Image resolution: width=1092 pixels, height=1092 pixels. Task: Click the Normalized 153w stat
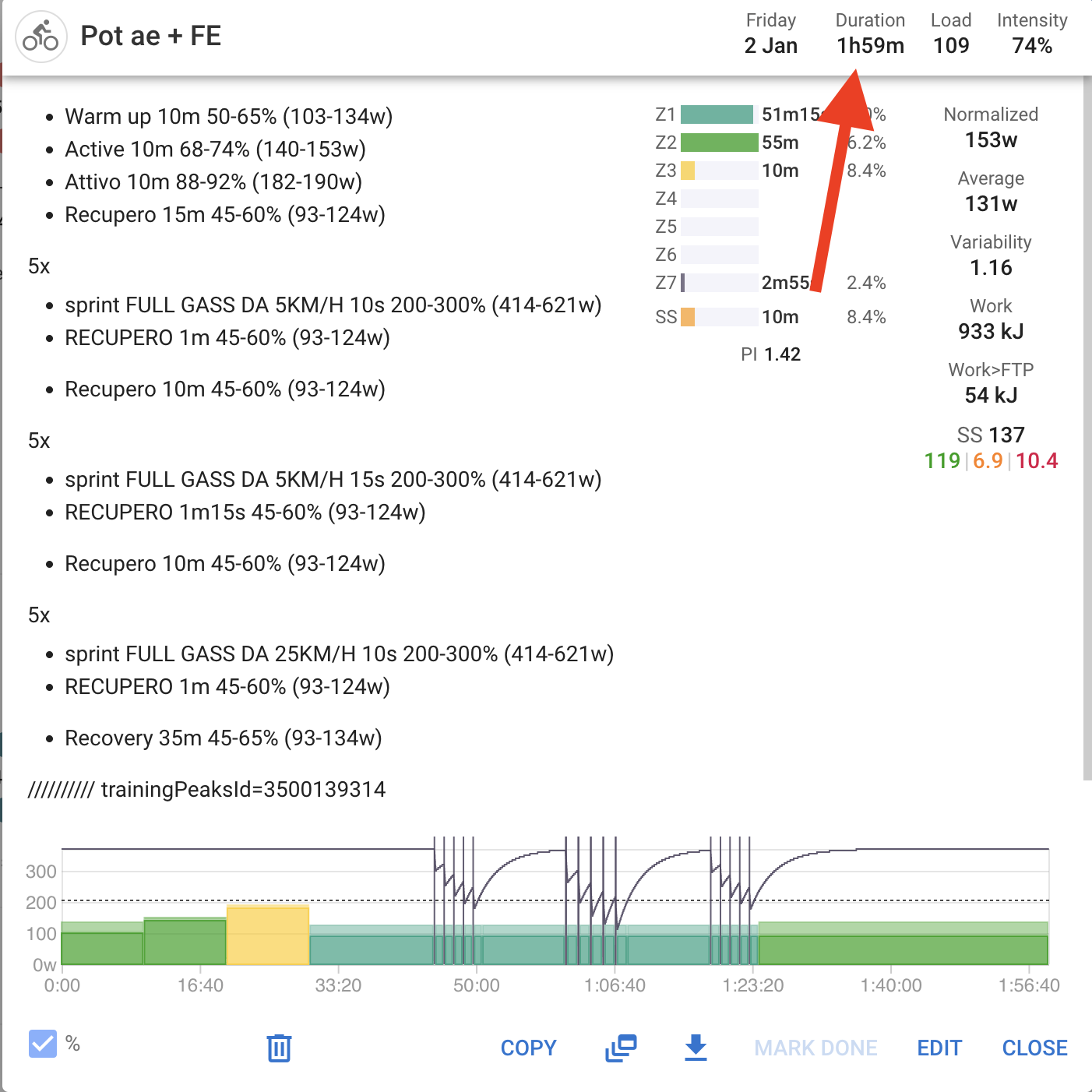(991, 140)
